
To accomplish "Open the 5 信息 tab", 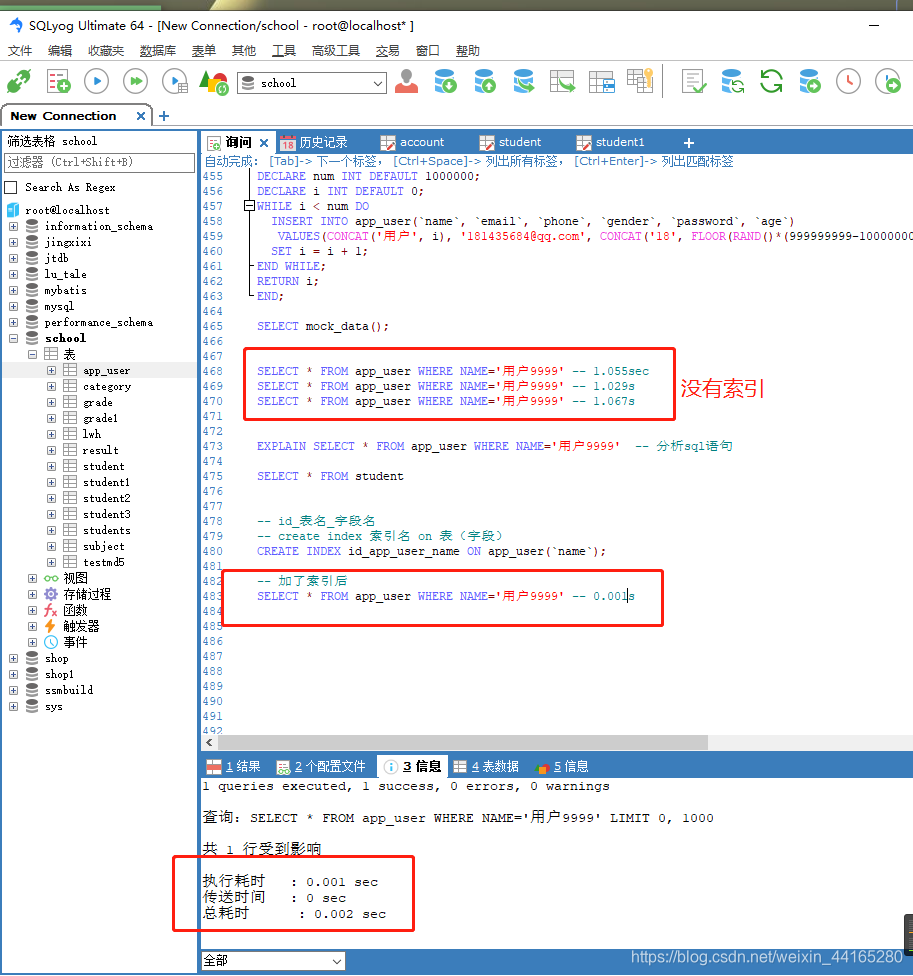I will 562,766.
